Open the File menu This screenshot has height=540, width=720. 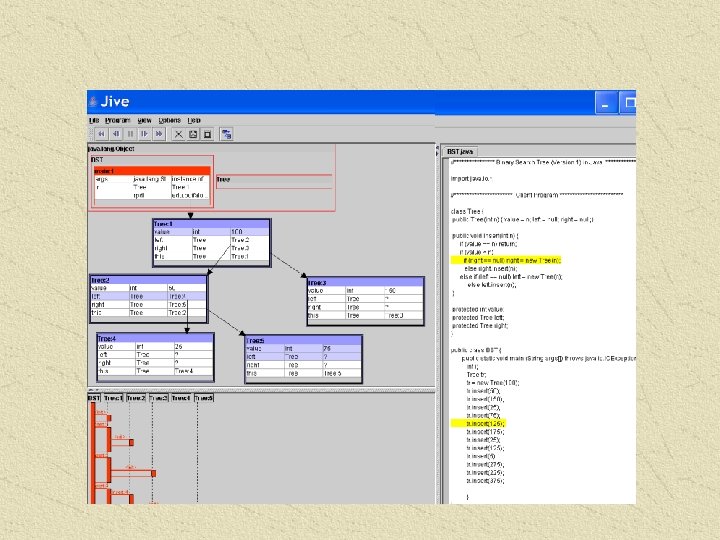tap(94, 120)
